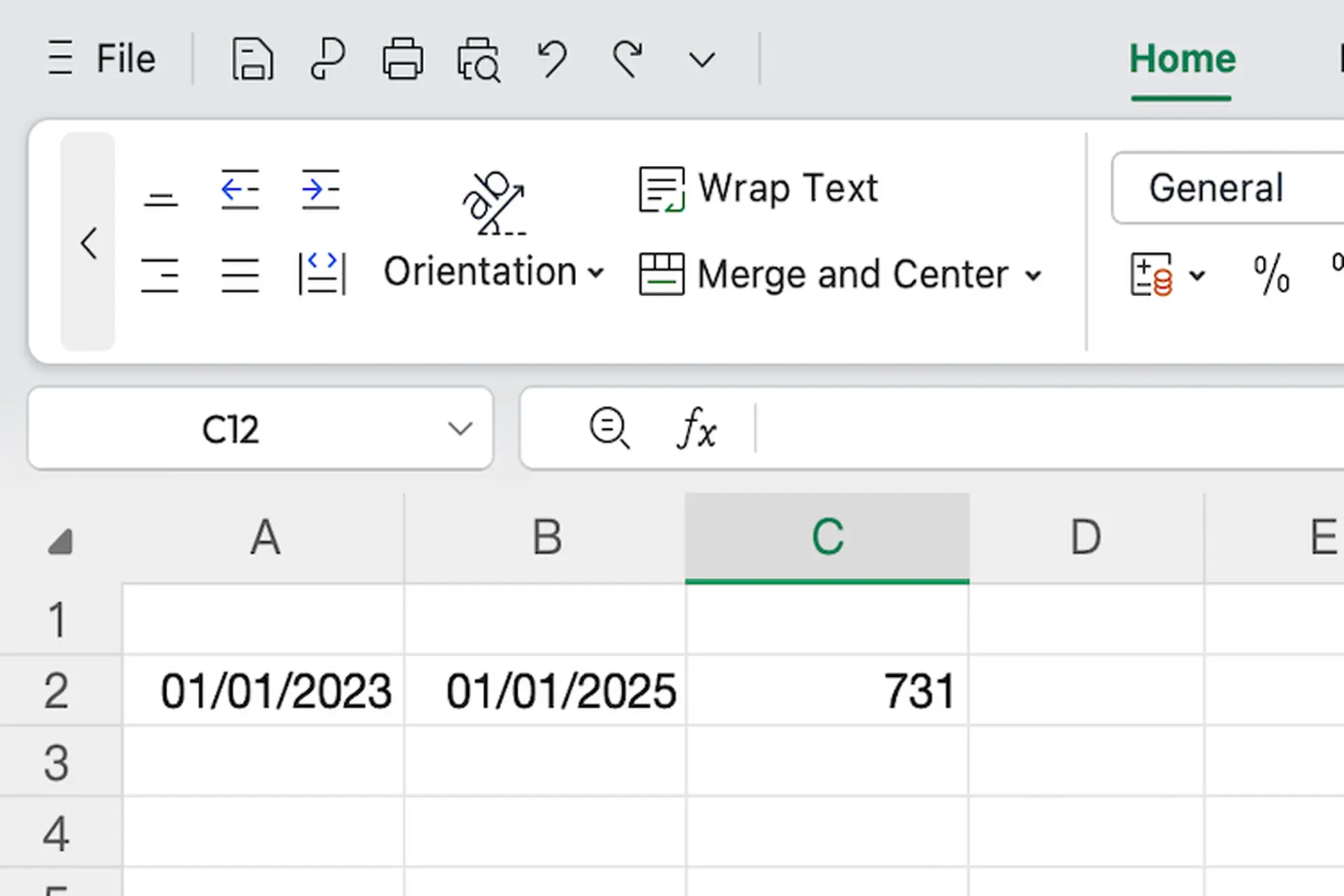The width and height of the screenshot is (1344, 896).
Task: Click the fx insert function icon
Action: [696, 428]
